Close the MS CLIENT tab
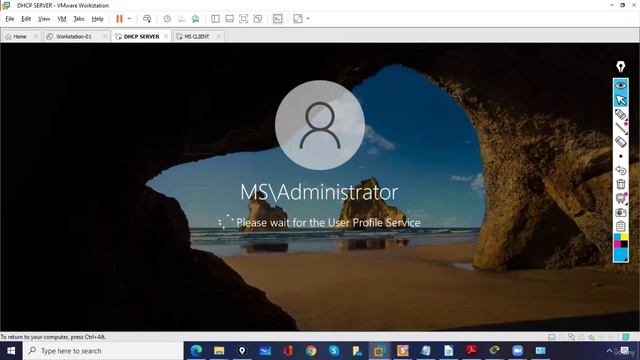The height and width of the screenshot is (360, 640). 219,36
